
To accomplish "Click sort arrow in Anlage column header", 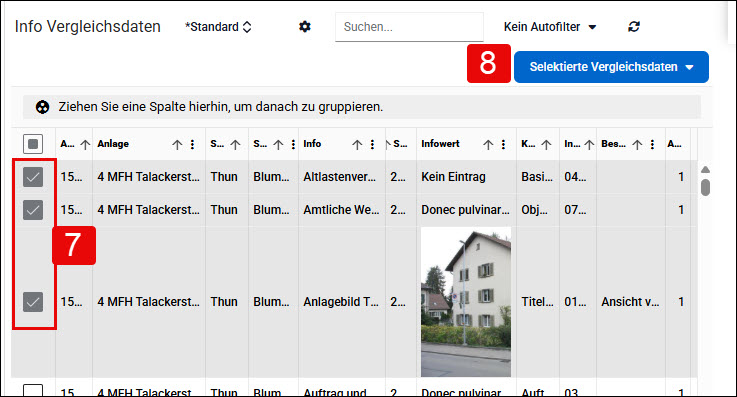I will pos(177,144).
